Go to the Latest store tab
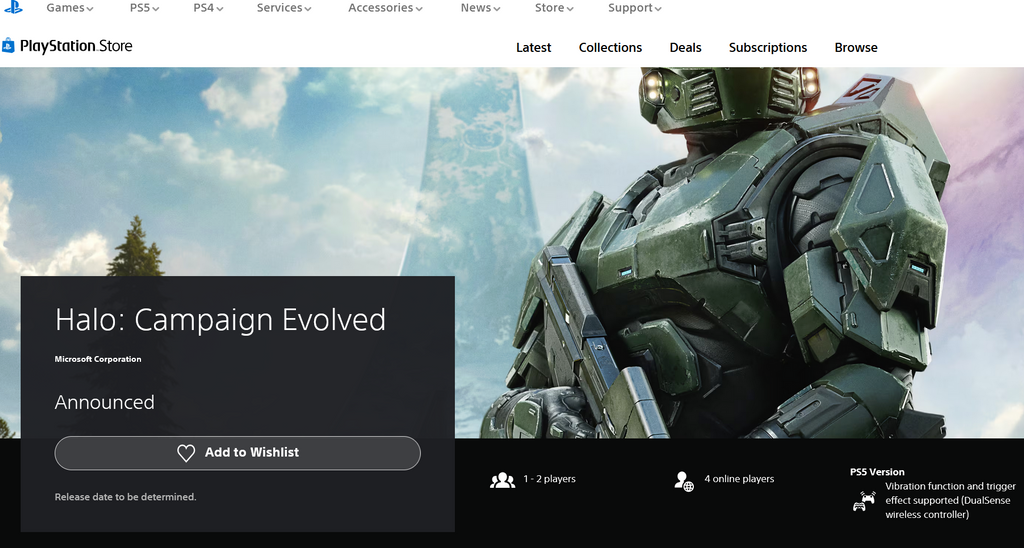Screen dimensions: 1024x548 coord(534,48)
